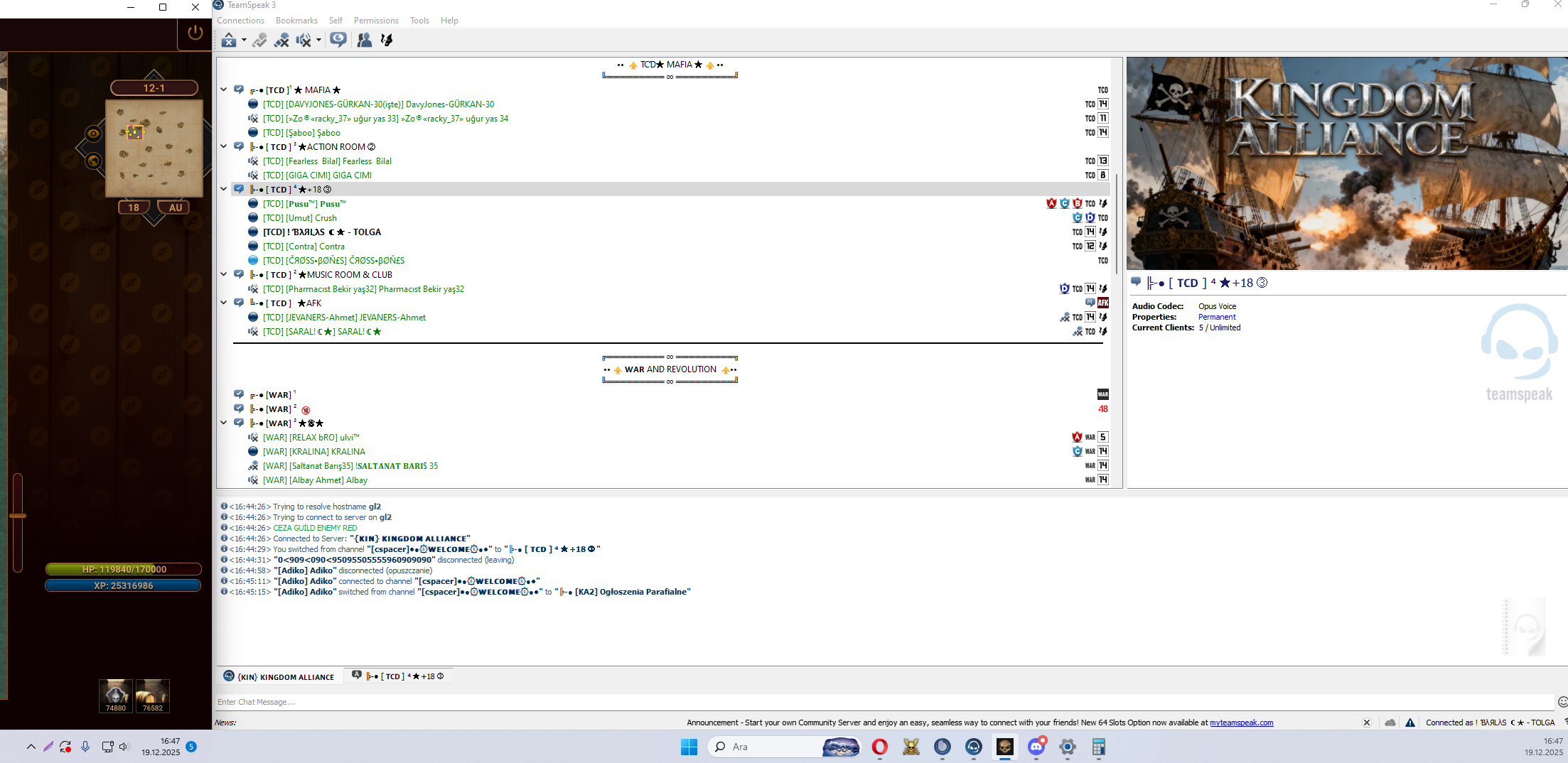Viewport: 1568px width, 763px height.
Task: Click the Kingdom Alliance banner image
Action: (x=1347, y=163)
